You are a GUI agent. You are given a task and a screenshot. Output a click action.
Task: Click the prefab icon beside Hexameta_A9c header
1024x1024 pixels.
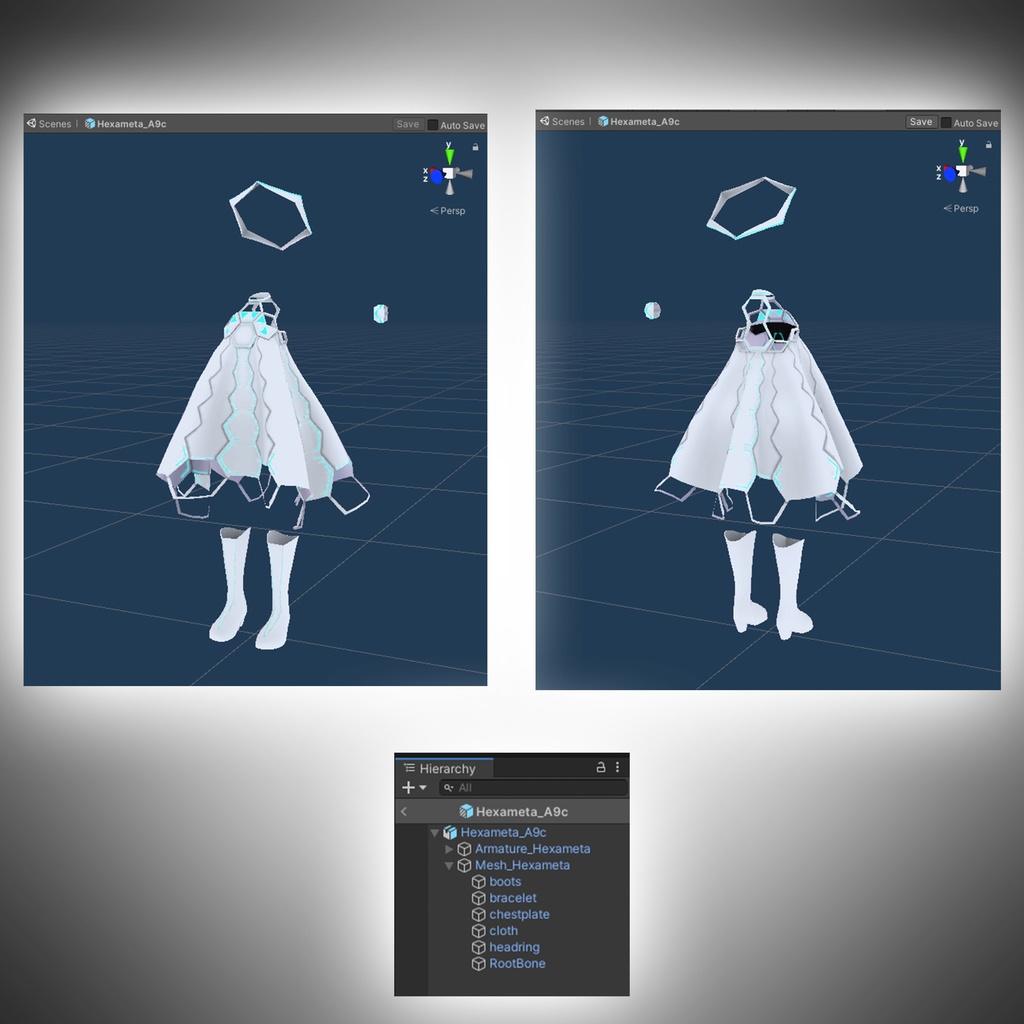(466, 810)
